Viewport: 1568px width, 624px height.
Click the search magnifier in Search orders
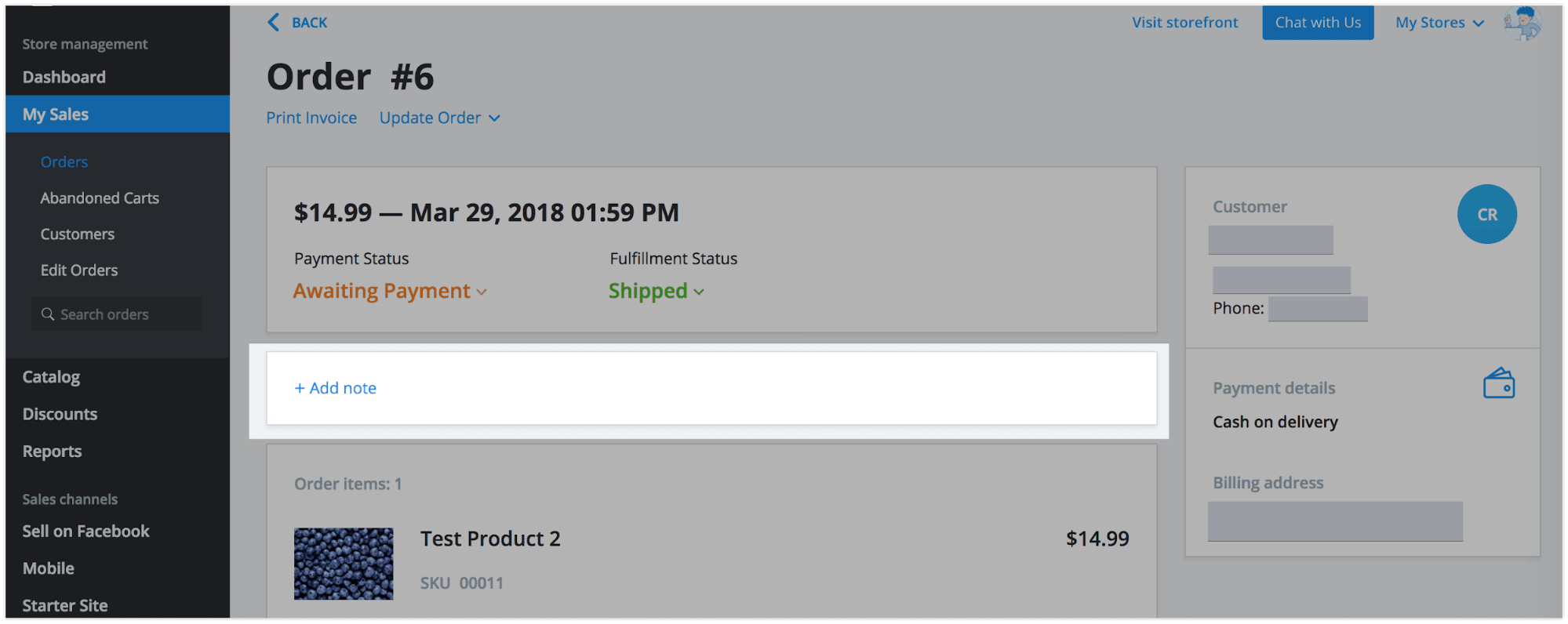(x=47, y=314)
